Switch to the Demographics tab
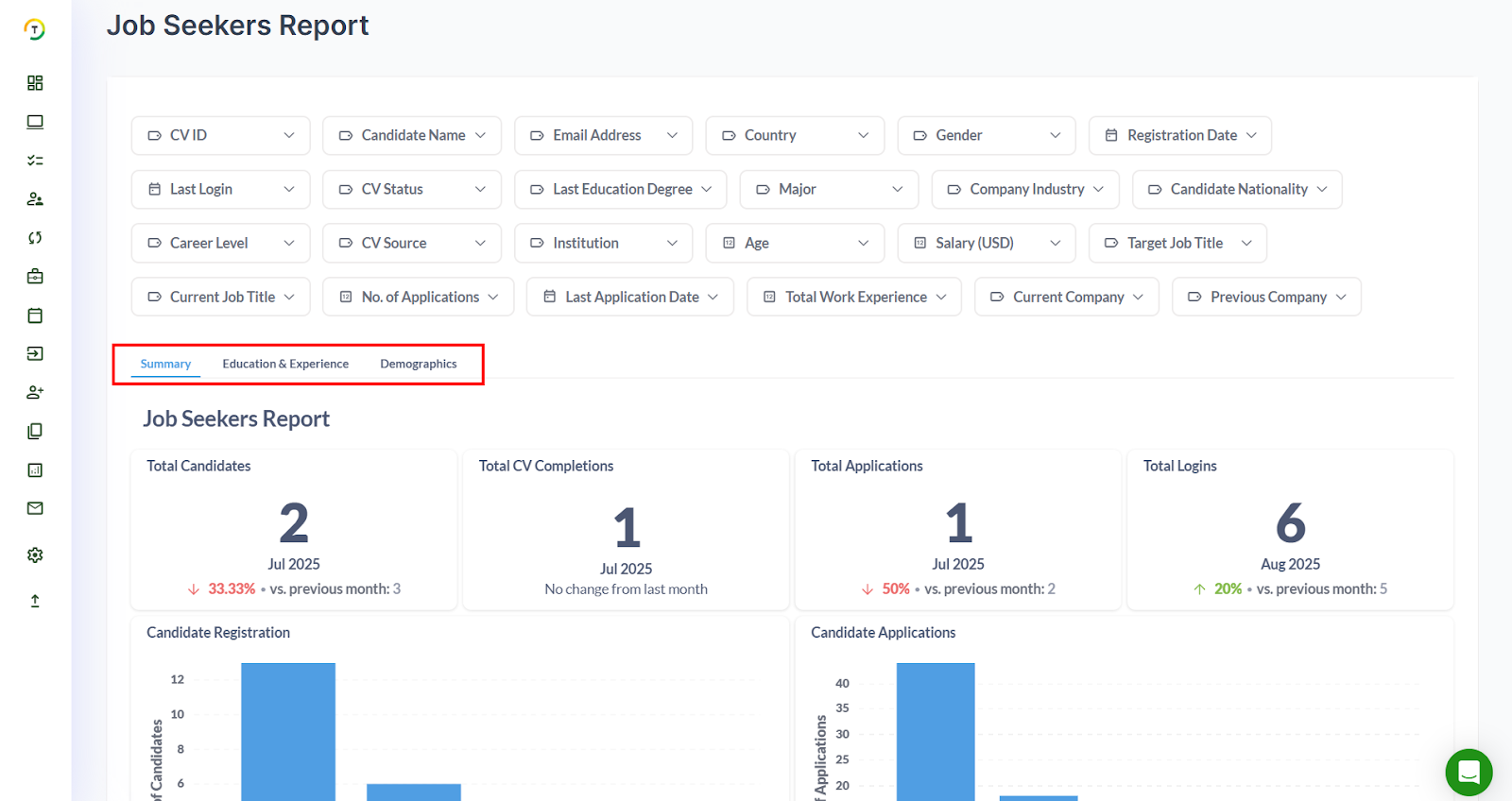This screenshot has width=1512, height=801. point(418,365)
